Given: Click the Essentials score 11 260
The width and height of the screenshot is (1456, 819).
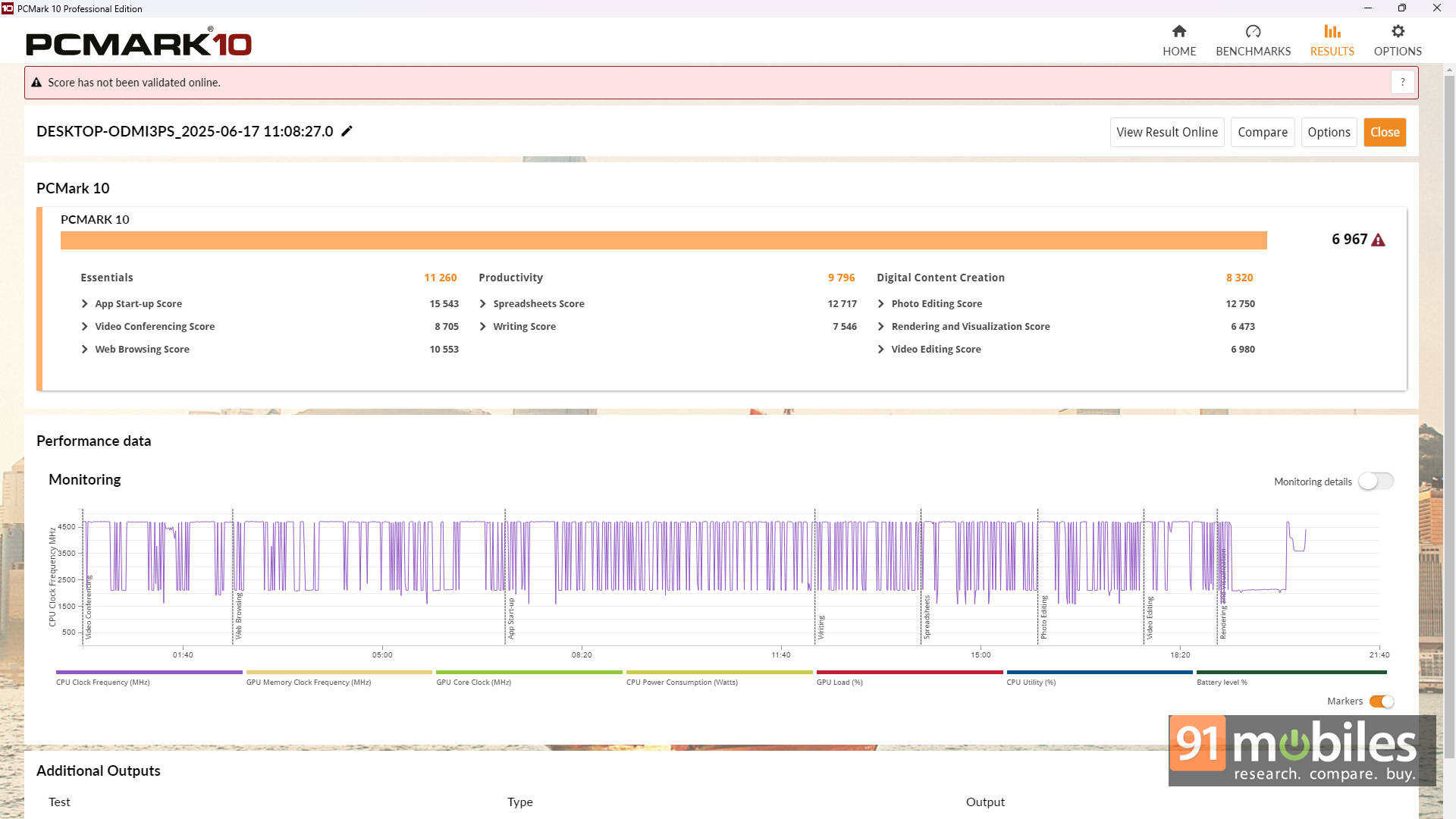Looking at the screenshot, I should [x=440, y=278].
